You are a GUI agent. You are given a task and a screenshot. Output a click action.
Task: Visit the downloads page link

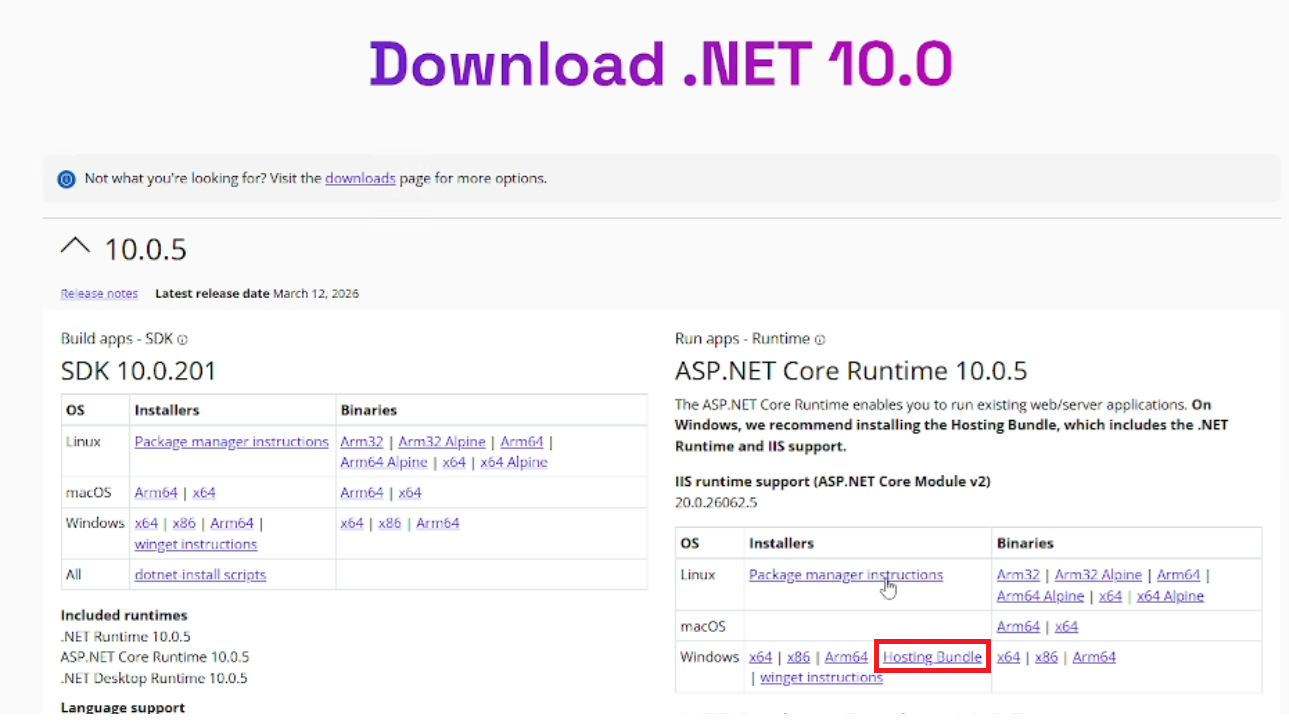click(360, 178)
